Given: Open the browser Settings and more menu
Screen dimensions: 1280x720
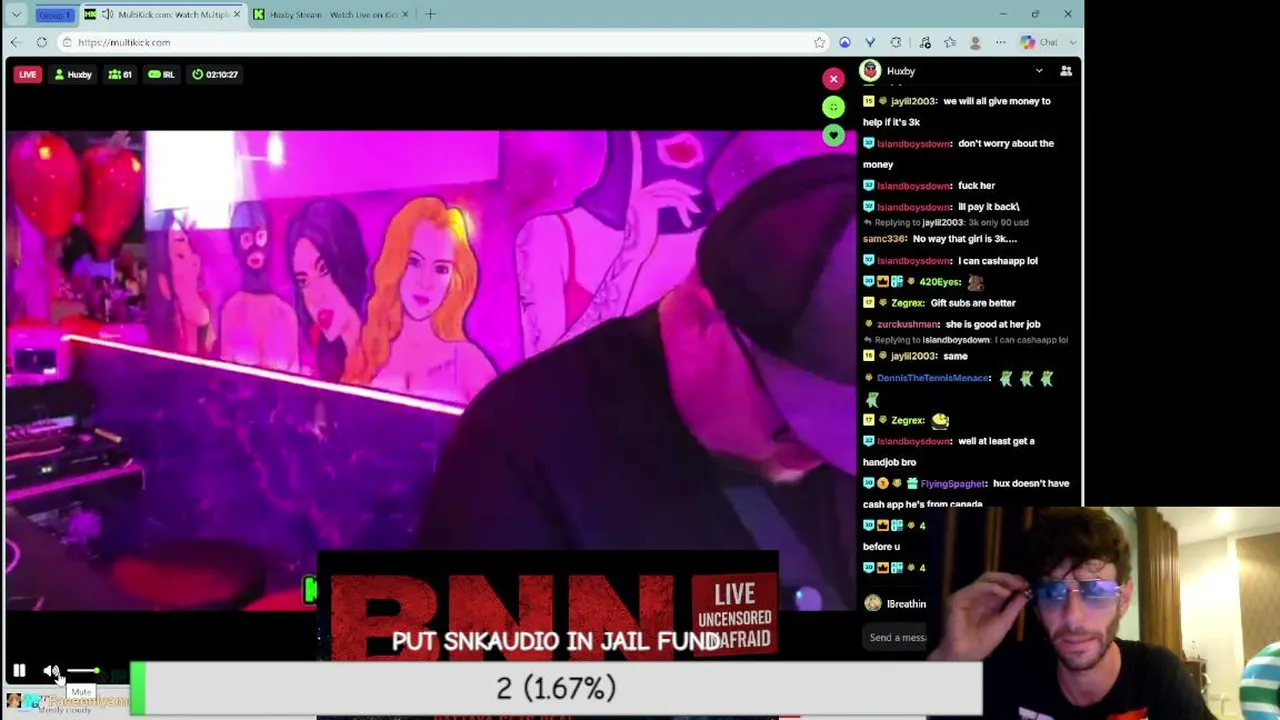Looking at the screenshot, I should coord(1001,42).
